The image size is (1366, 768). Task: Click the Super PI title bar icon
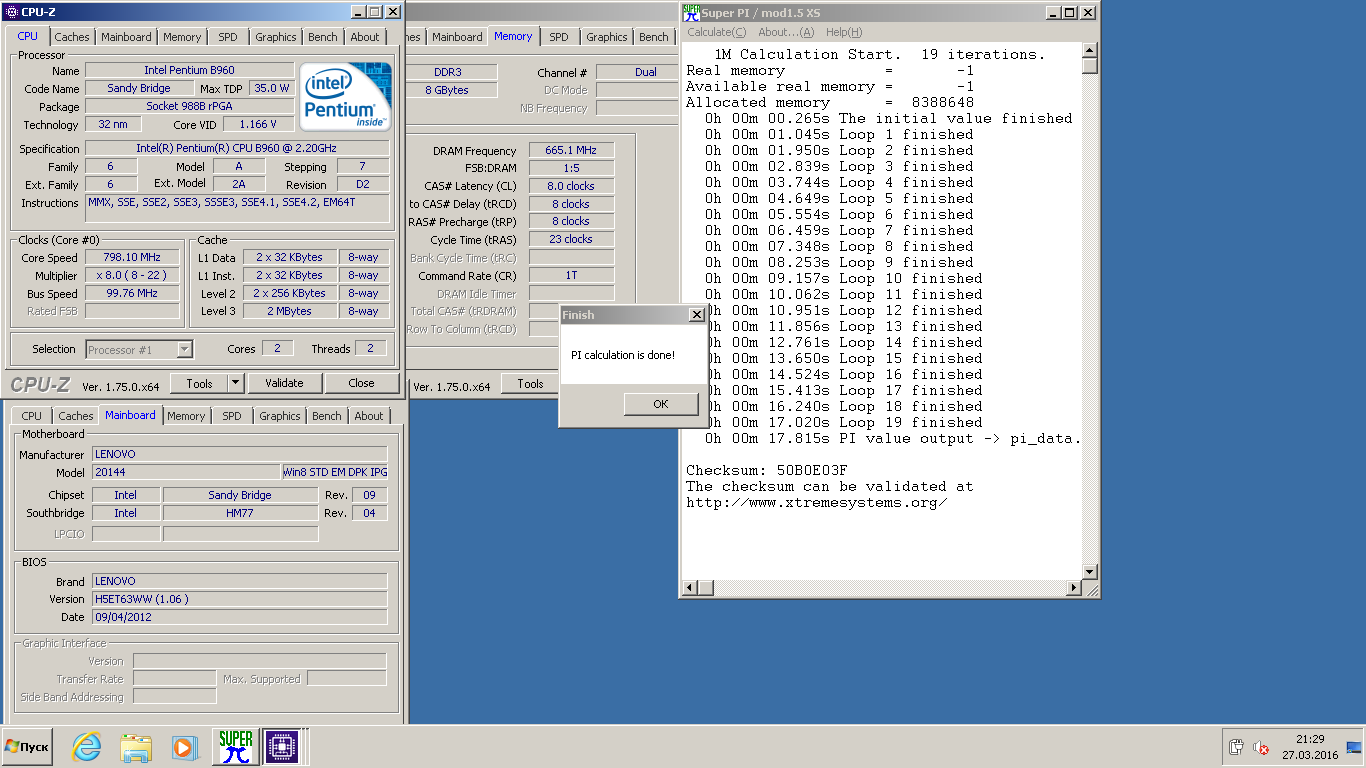click(x=691, y=12)
